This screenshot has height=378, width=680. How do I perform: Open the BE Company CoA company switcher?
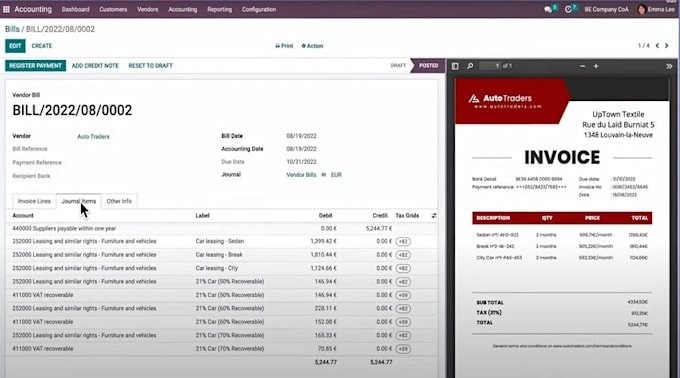pyautogui.click(x=606, y=9)
